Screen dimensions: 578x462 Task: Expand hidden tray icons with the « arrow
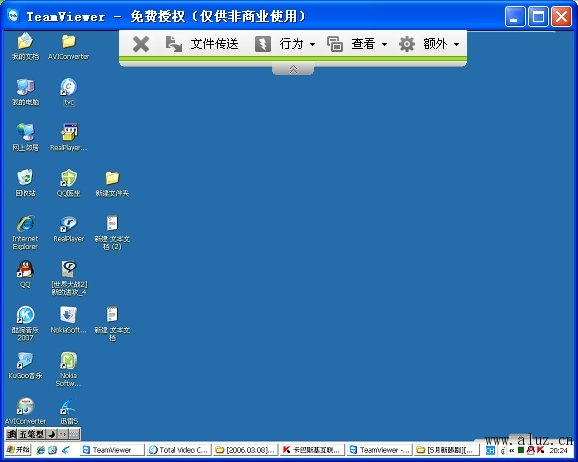pos(512,450)
